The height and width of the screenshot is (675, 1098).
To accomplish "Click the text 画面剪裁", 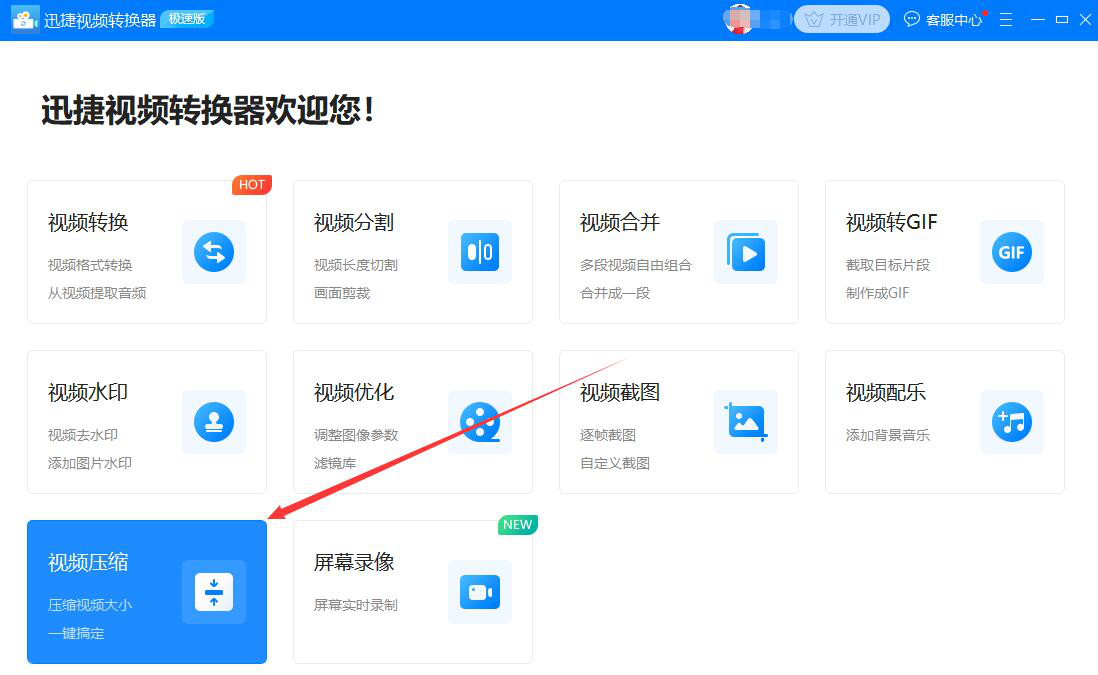I will [x=342, y=293].
